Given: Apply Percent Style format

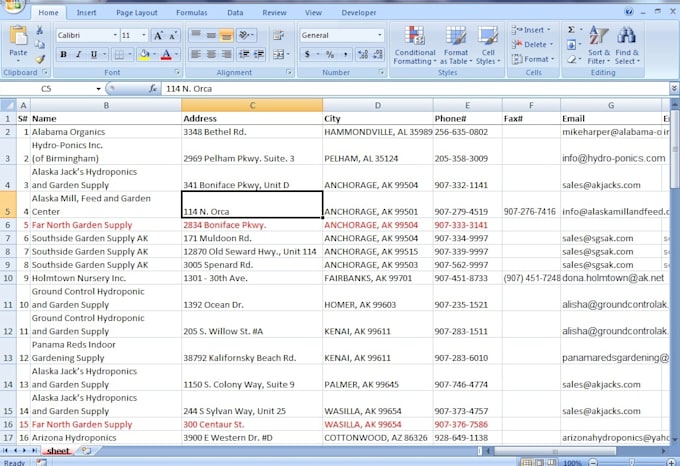Looking at the screenshot, I should [330, 54].
